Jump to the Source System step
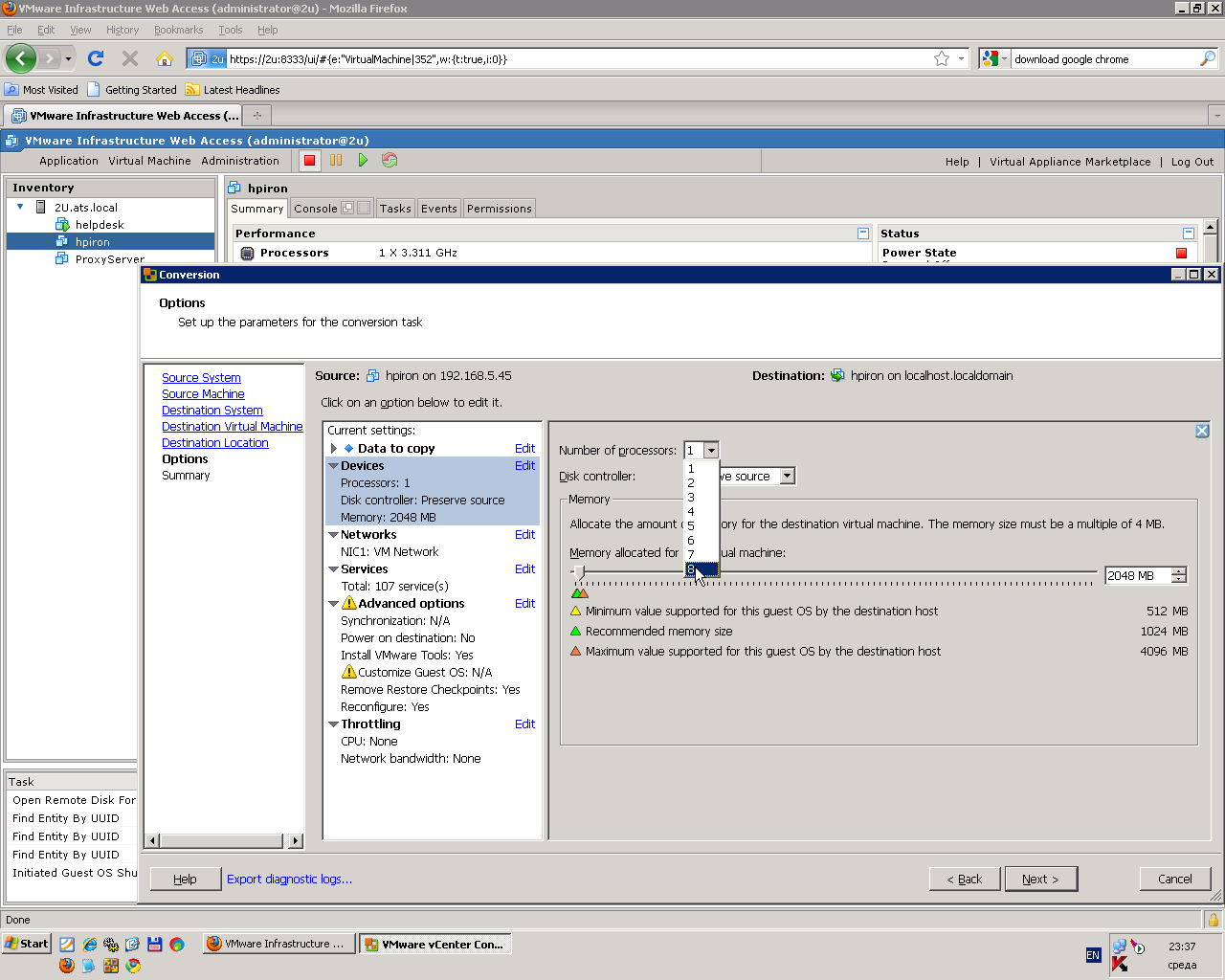This screenshot has width=1225, height=980. [201, 378]
